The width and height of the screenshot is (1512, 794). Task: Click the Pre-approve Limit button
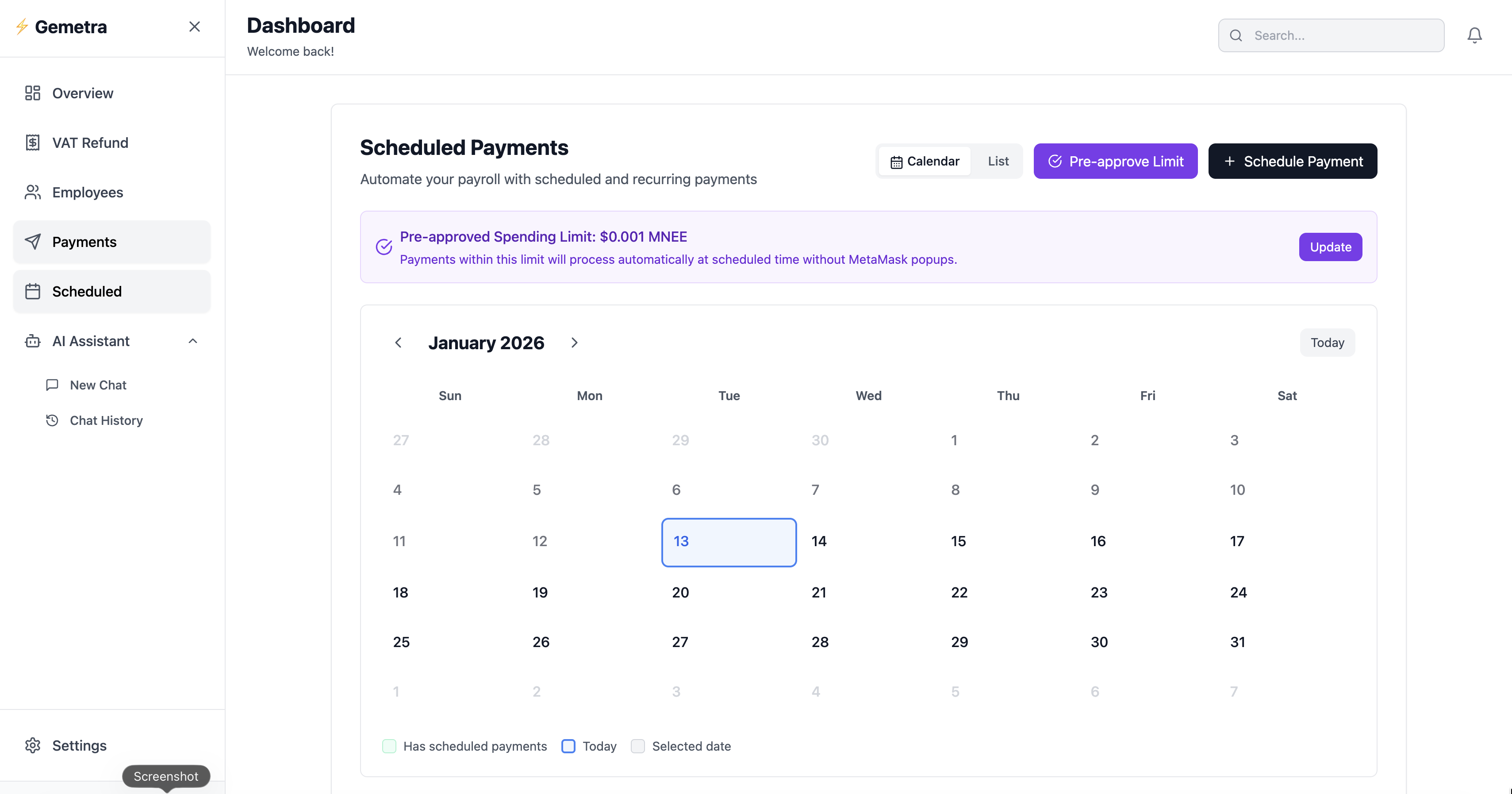pyautogui.click(x=1115, y=161)
